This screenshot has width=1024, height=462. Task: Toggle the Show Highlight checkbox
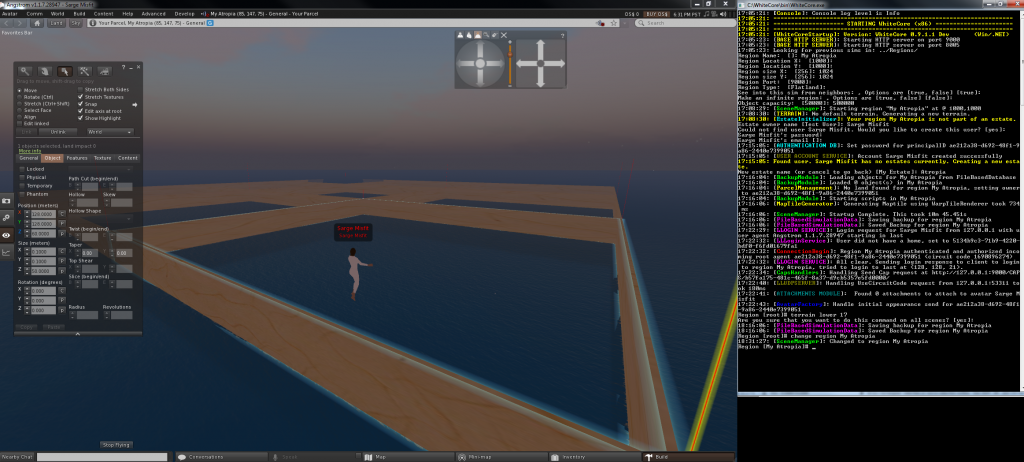pos(80,118)
